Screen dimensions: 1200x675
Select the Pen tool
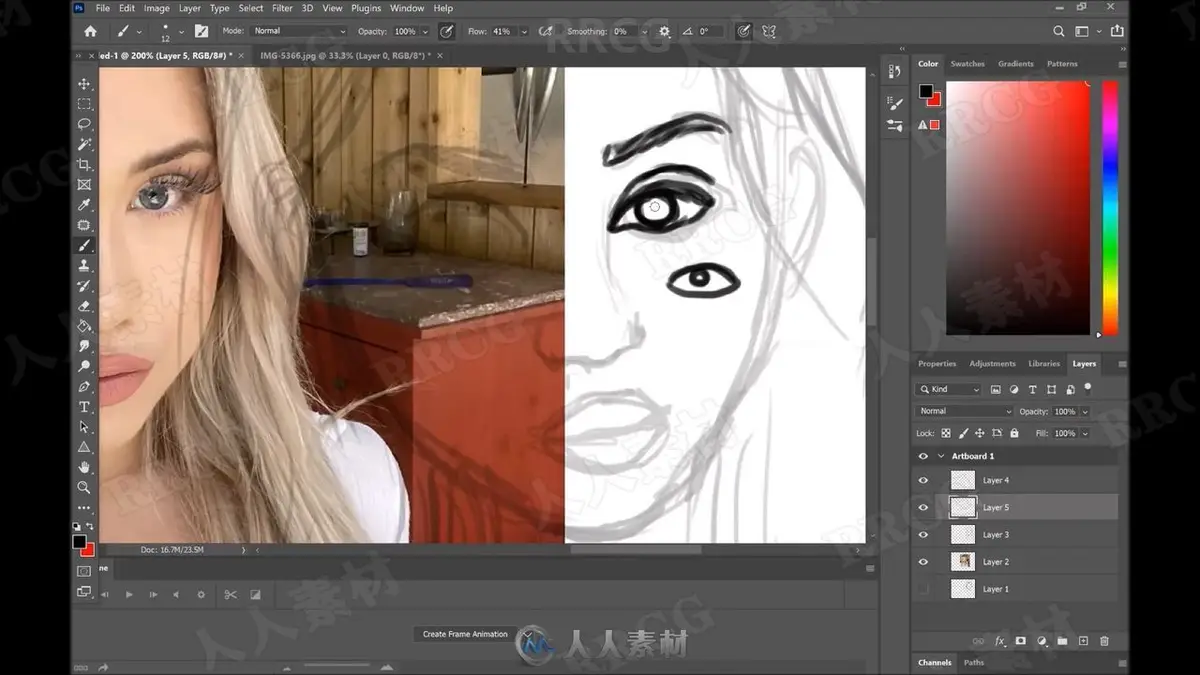tap(84, 386)
